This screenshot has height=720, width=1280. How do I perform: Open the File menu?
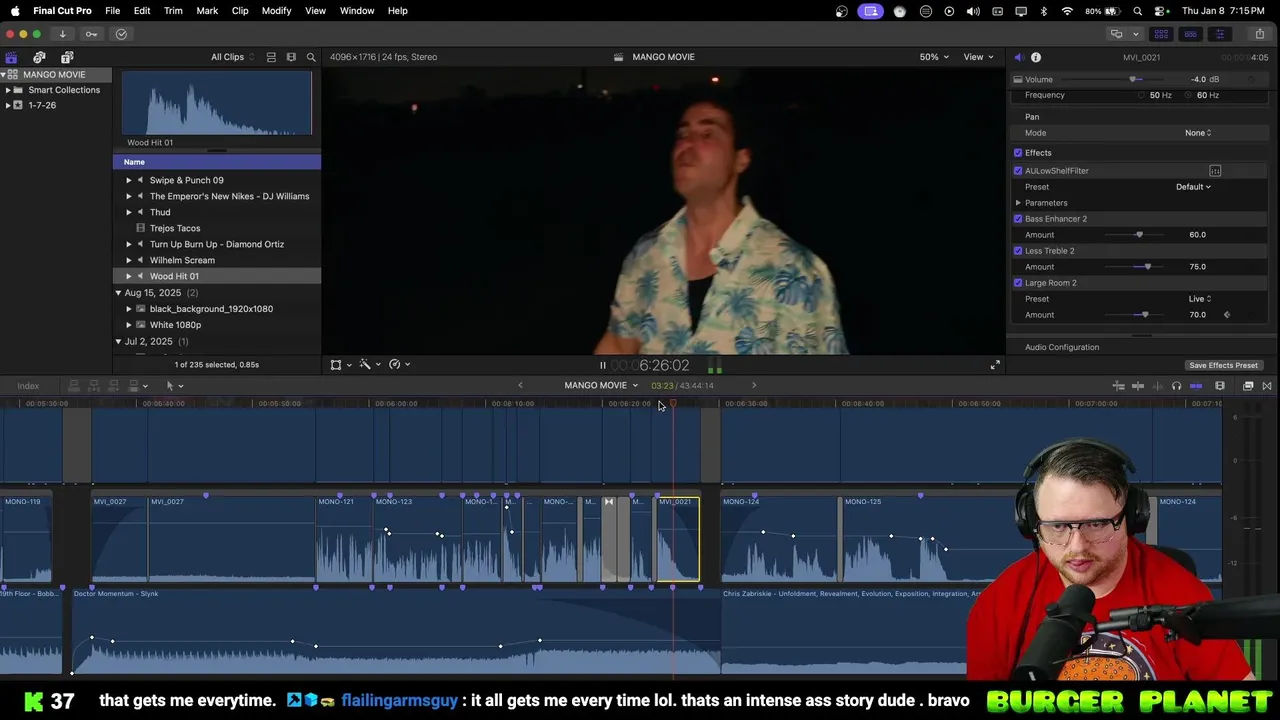[x=113, y=11]
